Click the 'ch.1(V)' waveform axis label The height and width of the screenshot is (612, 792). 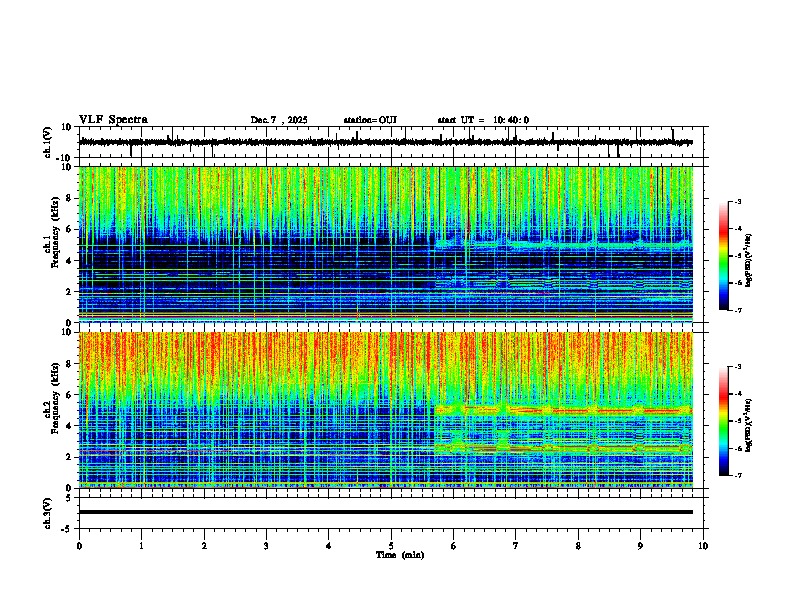point(48,142)
